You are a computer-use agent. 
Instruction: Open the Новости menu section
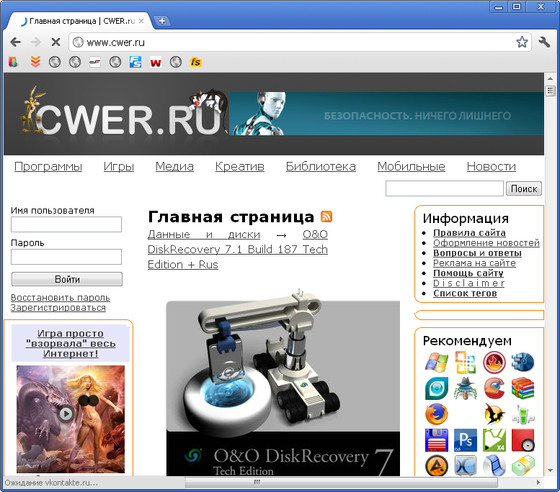click(x=491, y=167)
